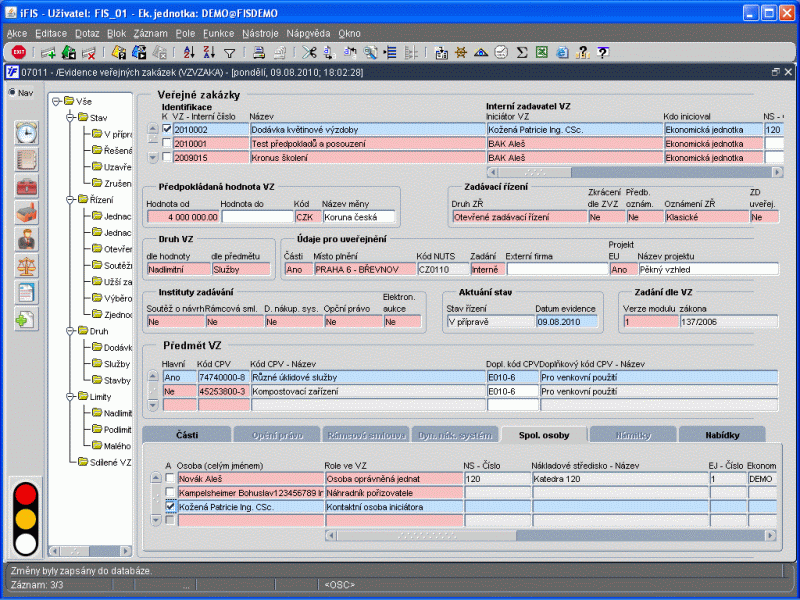Click the balance scales sidebar icon
Image resolution: width=800 pixels, height=600 pixels.
(x=26, y=266)
